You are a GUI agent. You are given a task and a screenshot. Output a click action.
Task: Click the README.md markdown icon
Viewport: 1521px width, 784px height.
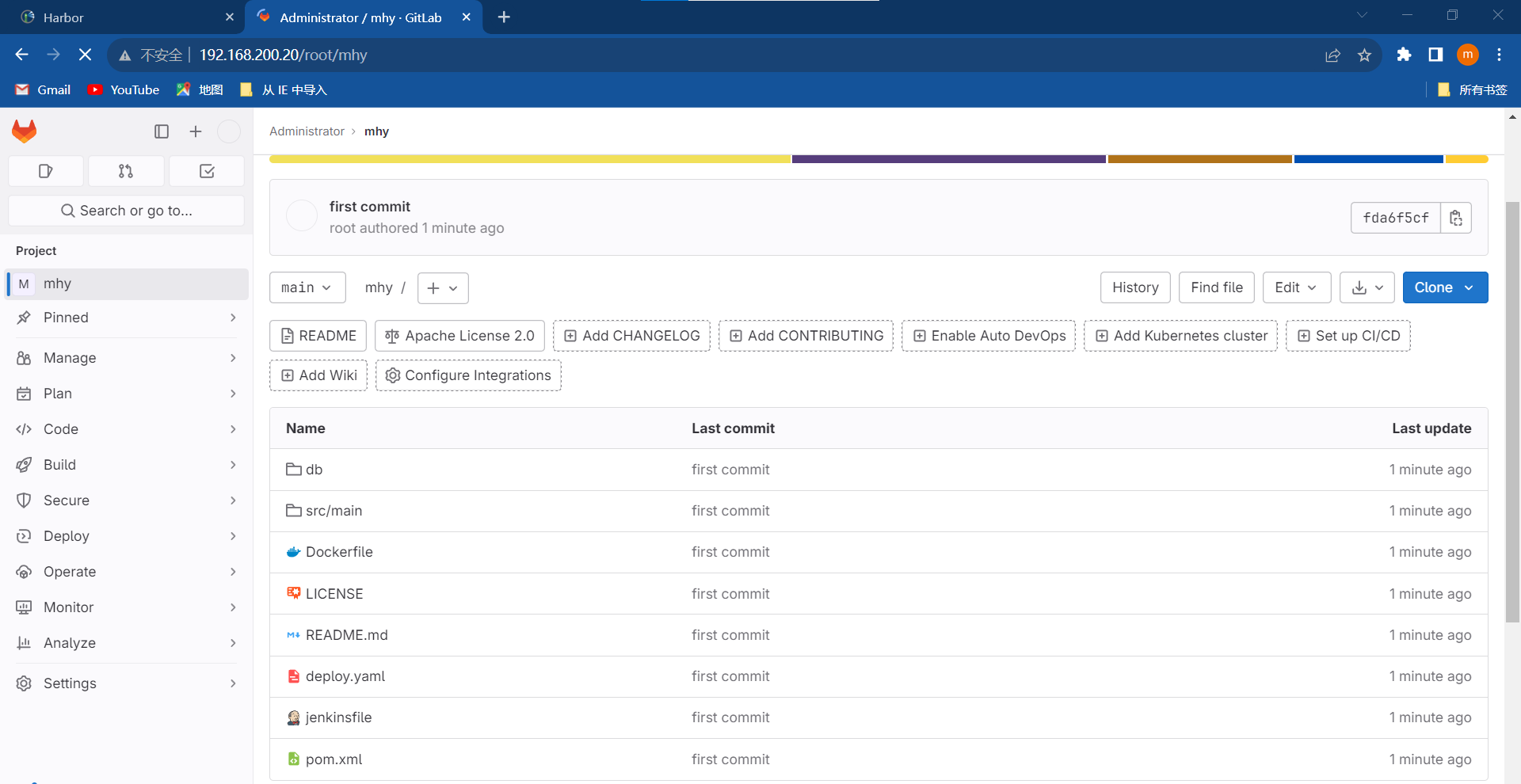pos(294,635)
